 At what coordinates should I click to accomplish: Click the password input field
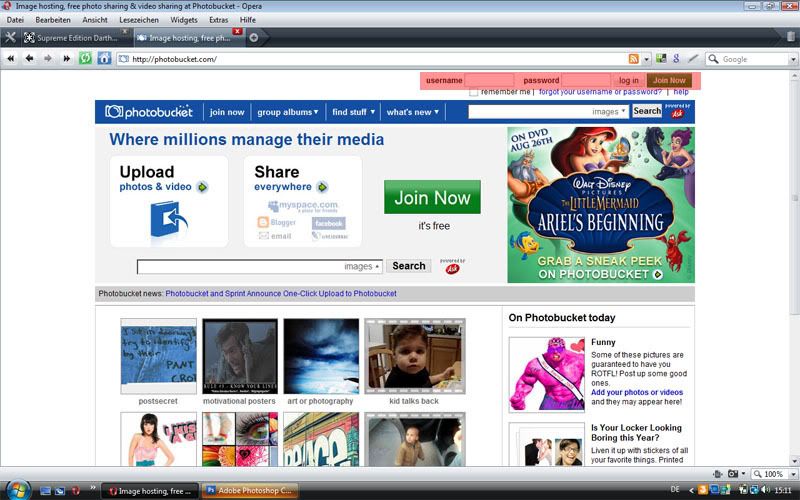[x=586, y=80]
